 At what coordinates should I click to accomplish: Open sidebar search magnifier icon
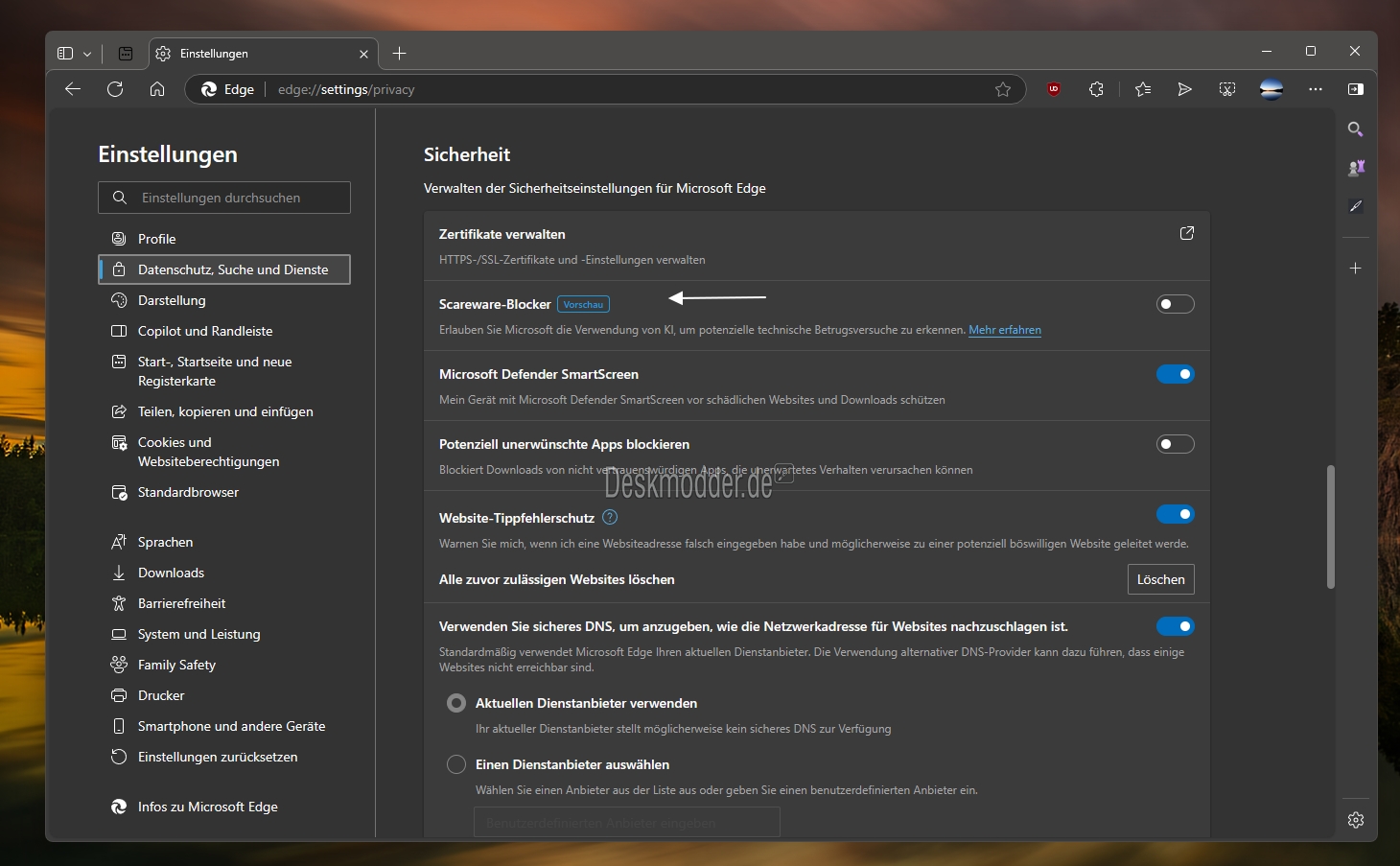pyautogui.click(x=1356, y=129)
